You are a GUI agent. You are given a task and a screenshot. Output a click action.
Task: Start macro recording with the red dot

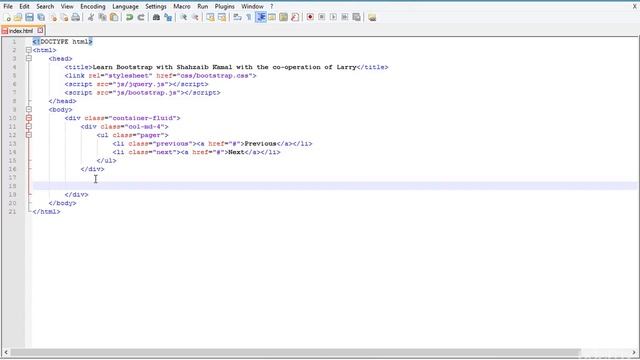coord(310,17)
